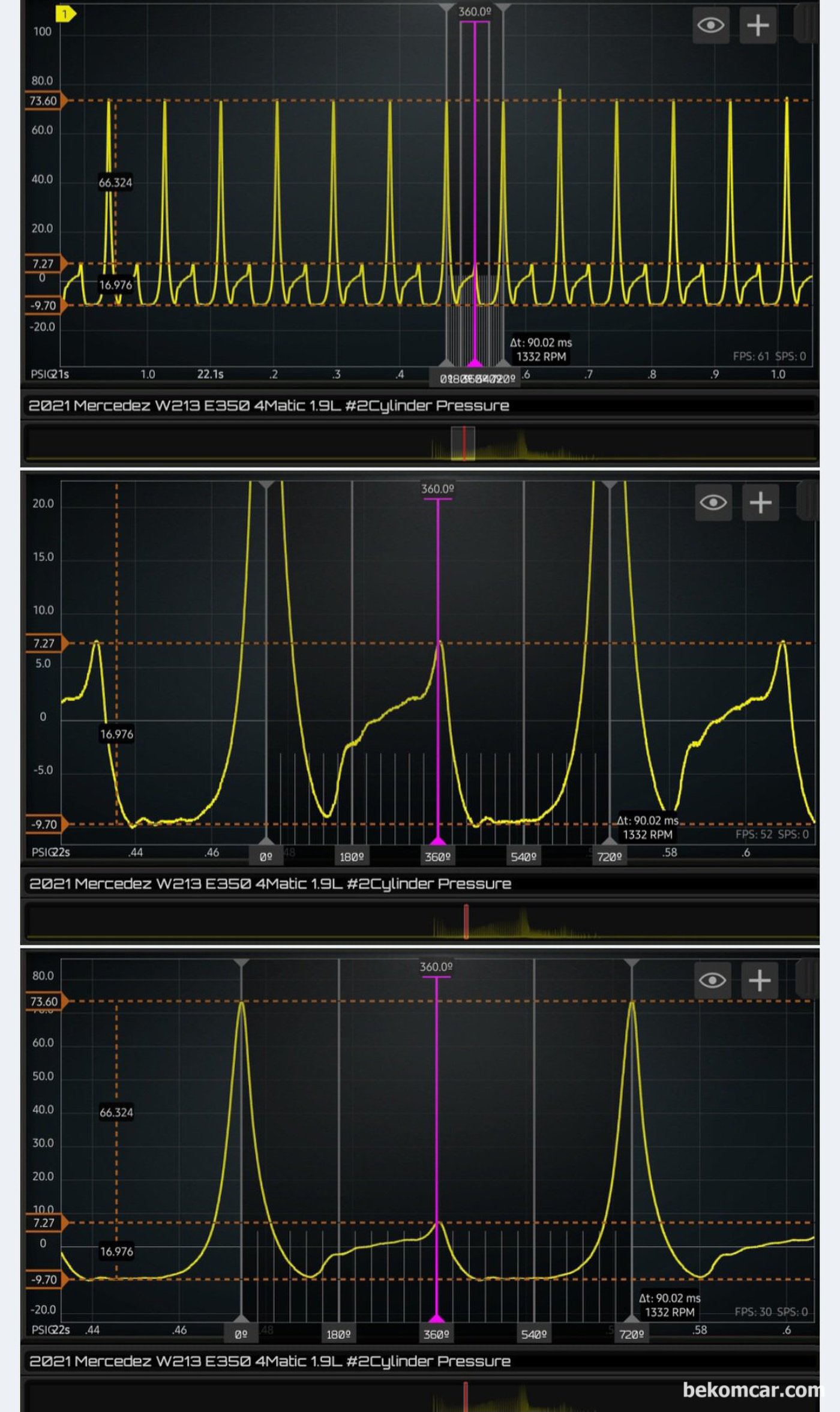
Task: Select the 0º phase marker in middle graph
Action: [266, 856]
